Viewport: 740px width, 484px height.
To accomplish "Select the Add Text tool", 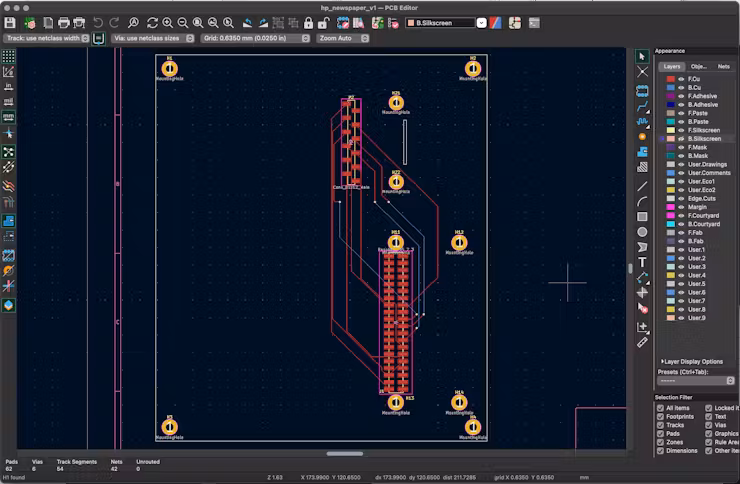I will (x=642, y=262).
